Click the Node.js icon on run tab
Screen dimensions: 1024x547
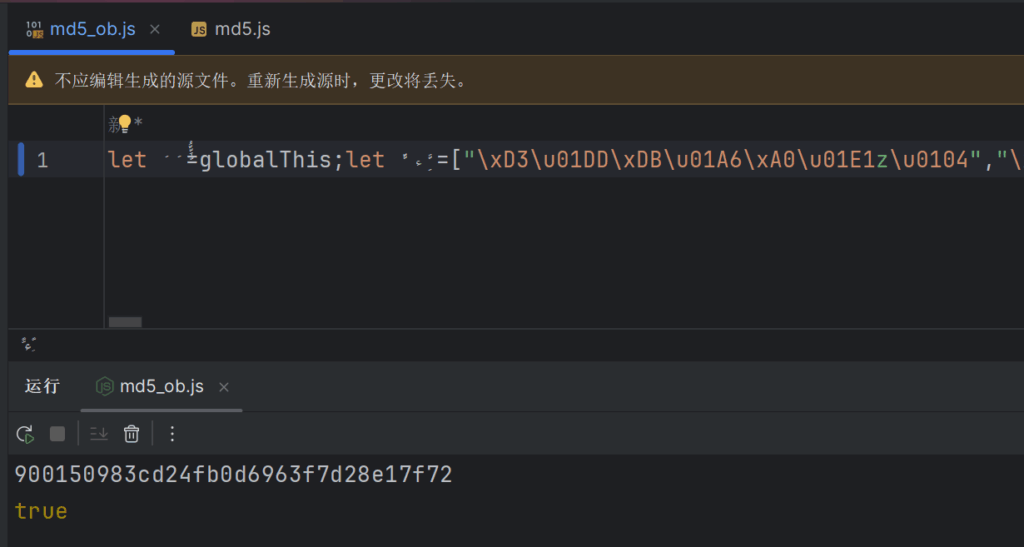(104, 386)
